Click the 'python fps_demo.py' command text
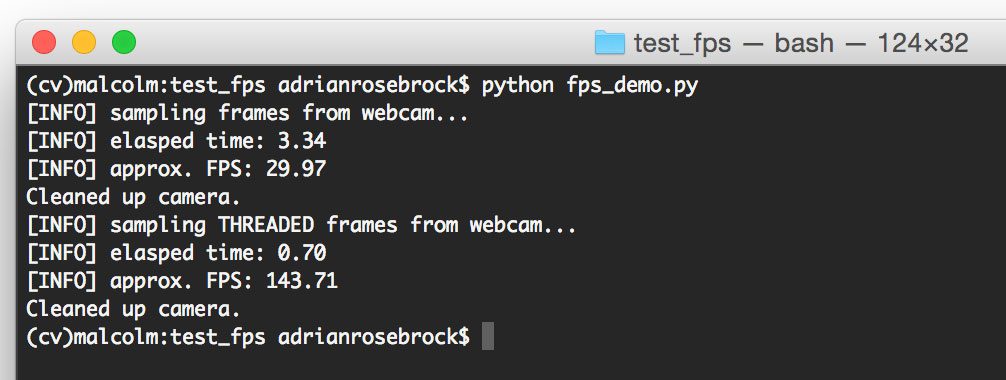The width and height of the screenshot is (1006, 380). [x=590, y=85]
